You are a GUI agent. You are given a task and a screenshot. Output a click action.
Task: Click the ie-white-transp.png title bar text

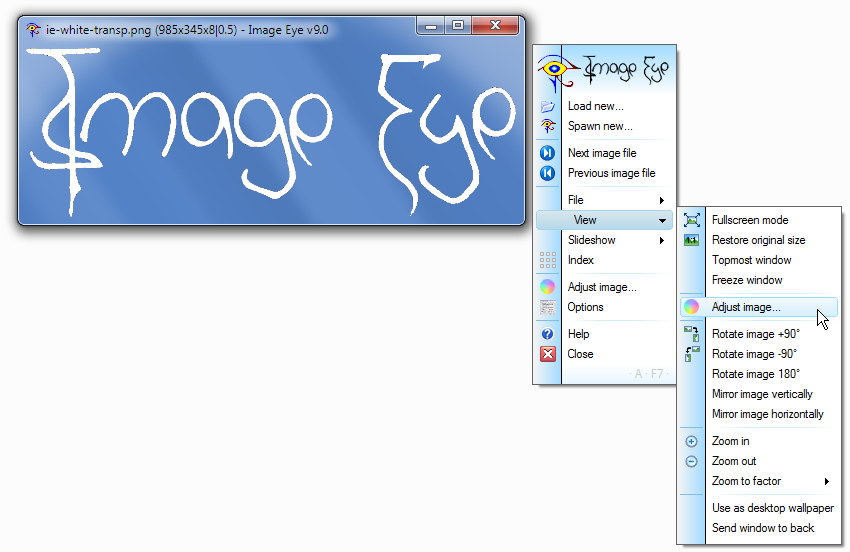click(x=187, y=30)
